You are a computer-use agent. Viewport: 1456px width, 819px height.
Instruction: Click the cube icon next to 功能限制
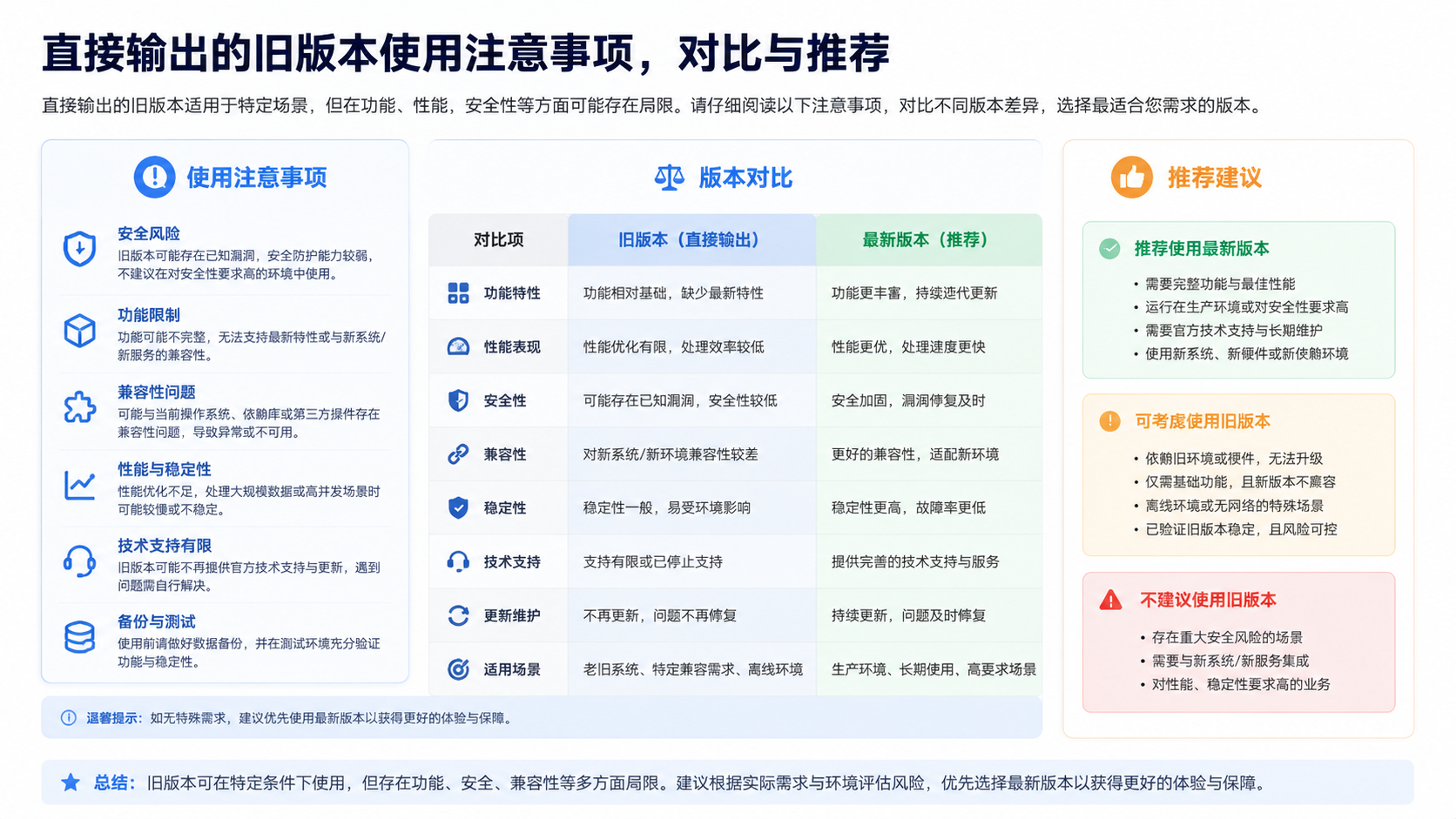79,331
